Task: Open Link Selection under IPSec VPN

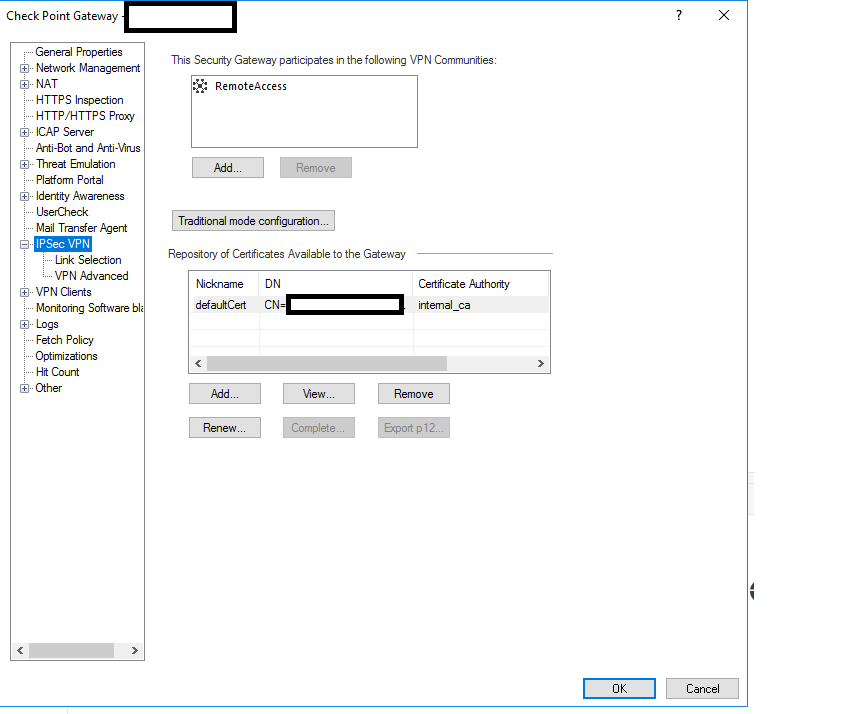Action: coord(88,260)
